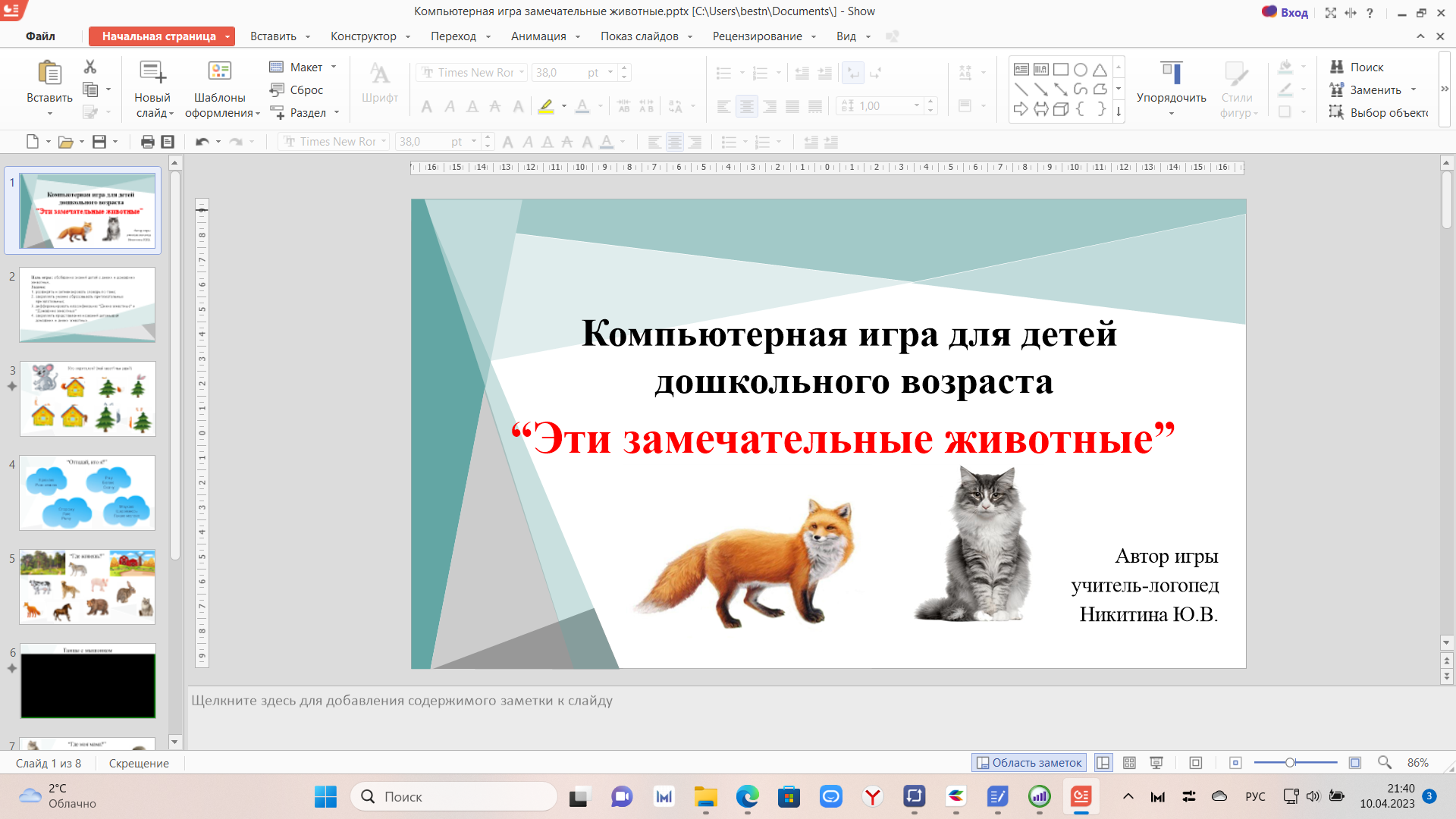Start slideshow from status bar icon
The width and height of the screenshot is (1456, 819).
(x=1156, y=763)
